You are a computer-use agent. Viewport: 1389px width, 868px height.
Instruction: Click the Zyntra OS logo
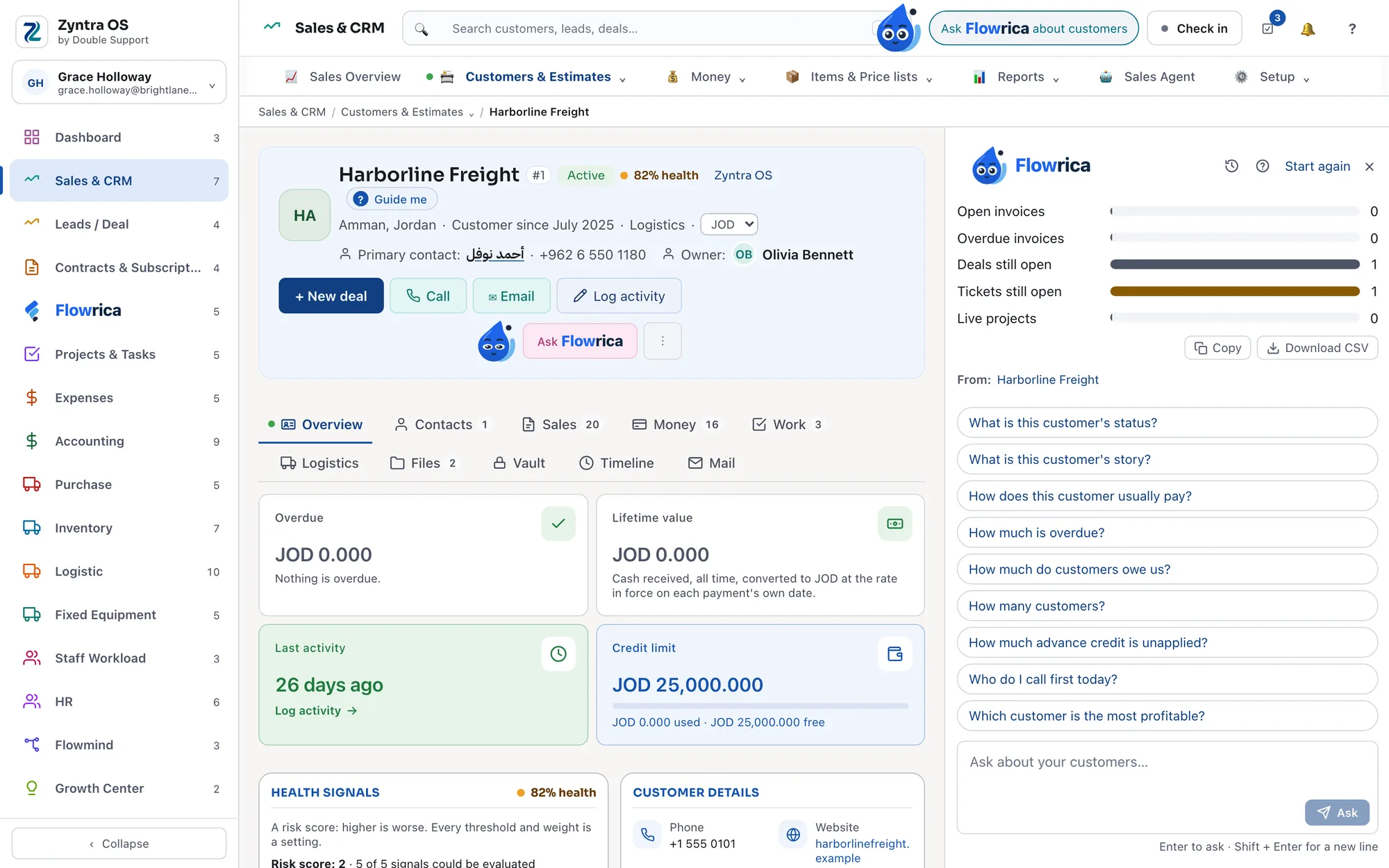32,31
